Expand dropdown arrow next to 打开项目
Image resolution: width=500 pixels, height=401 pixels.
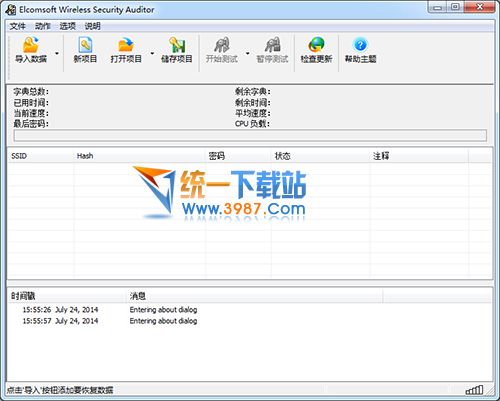click(x=152, y=53)
